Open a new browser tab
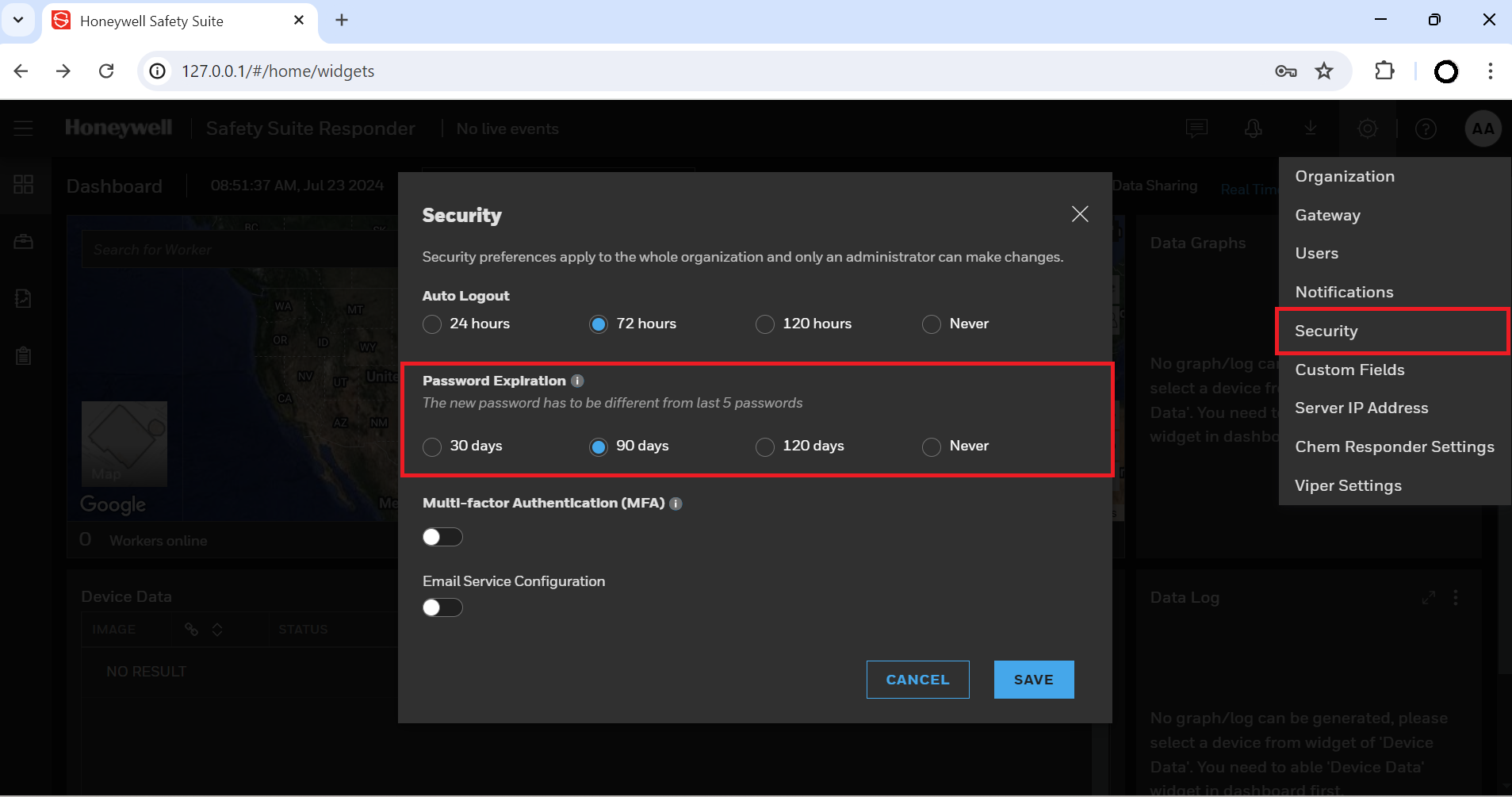Image resolution: width=1512 pixels, height=797 pixels. tap(342, 21)
